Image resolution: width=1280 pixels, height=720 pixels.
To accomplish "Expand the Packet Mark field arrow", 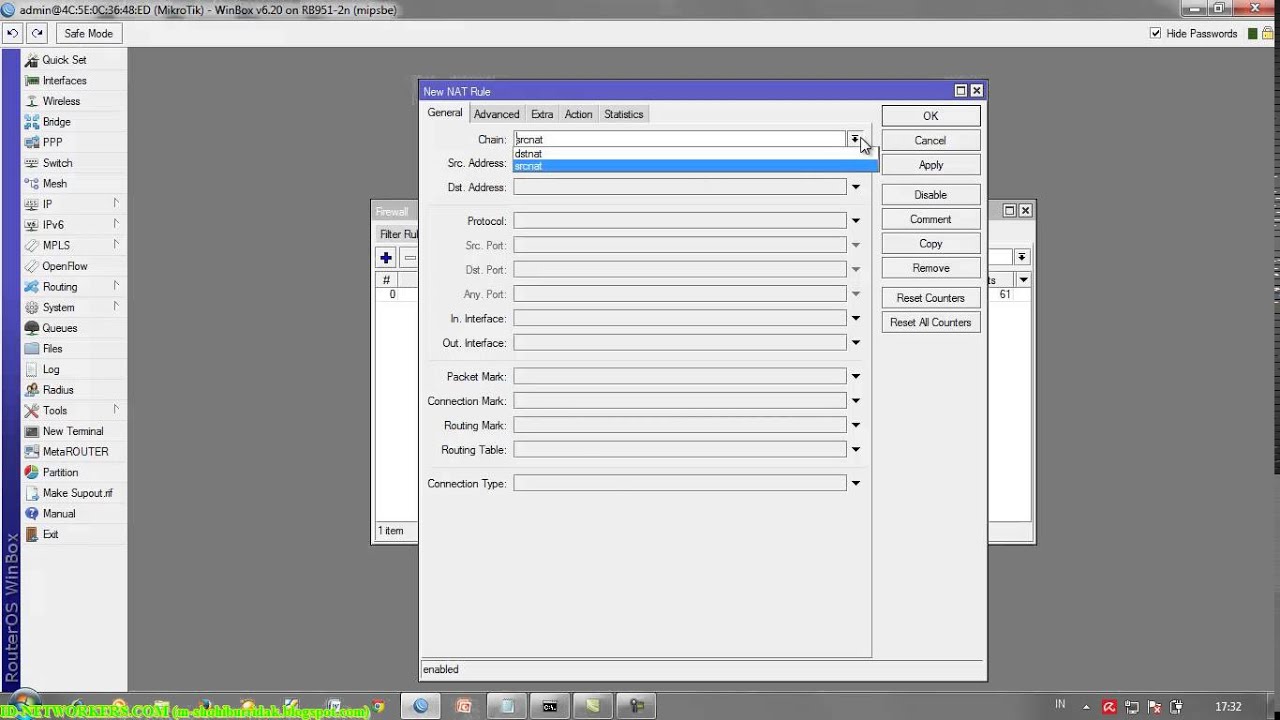I will click(x=855, y=377).
